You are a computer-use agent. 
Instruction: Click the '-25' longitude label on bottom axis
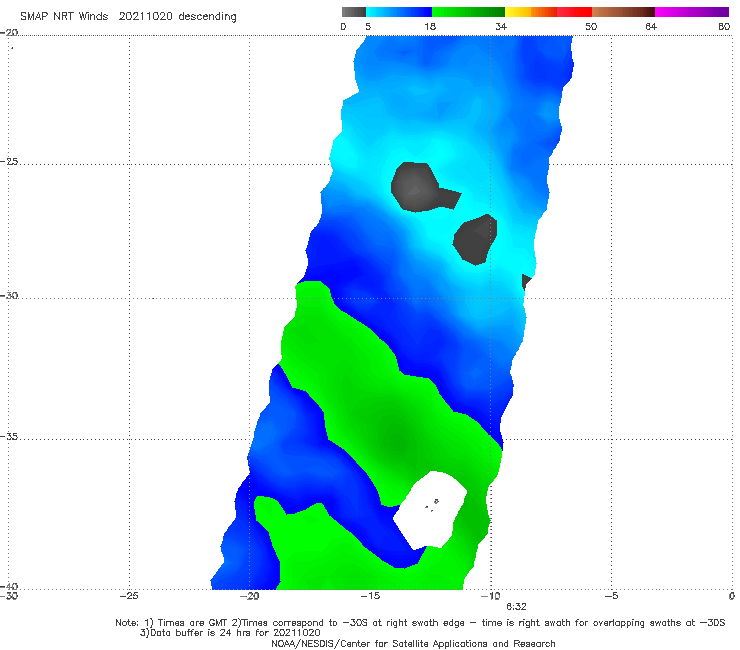(x=129, y=596)
